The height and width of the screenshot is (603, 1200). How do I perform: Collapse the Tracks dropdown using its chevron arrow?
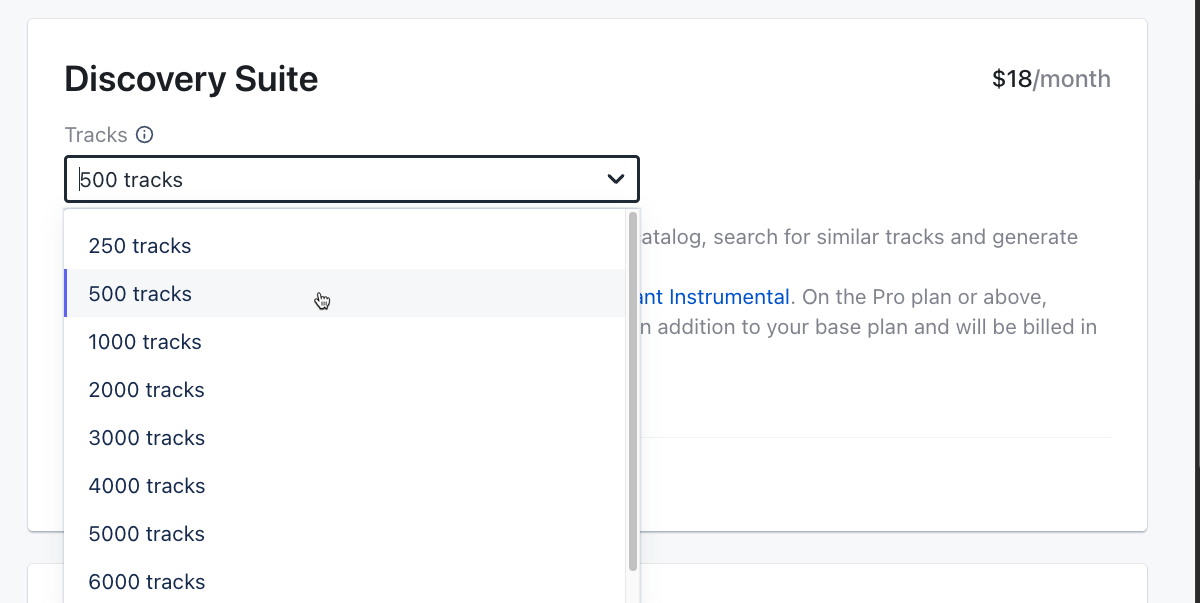coord(616,180)
